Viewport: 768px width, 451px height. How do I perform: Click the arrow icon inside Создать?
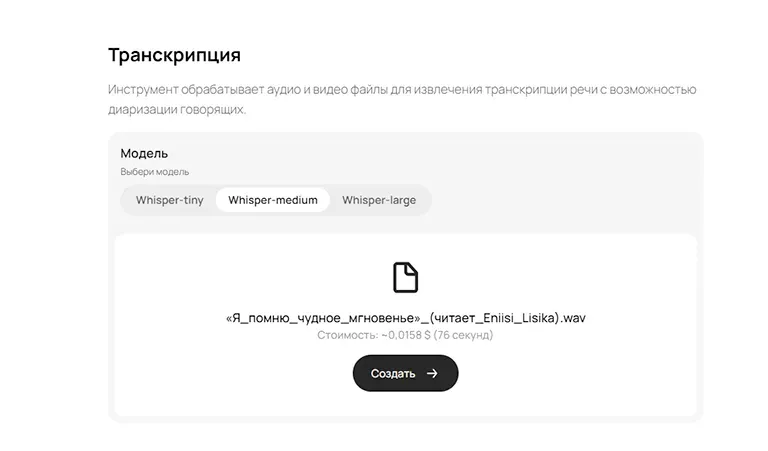432,373
